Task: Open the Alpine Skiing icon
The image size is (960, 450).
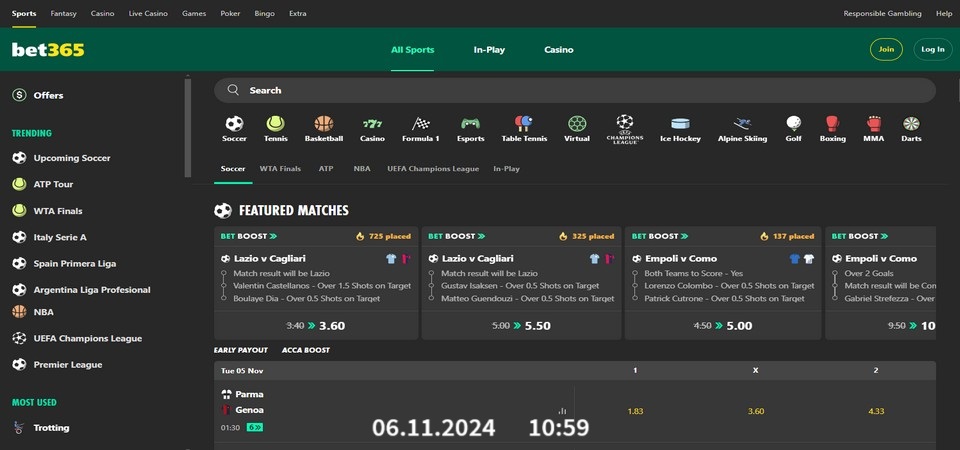Action: (x=742, y=124)
